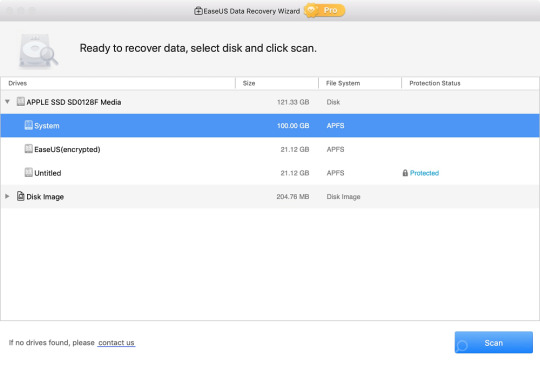This screenshot has height=366, width=540.
Task: Click the EaseUS(encrypted) volume icon
Action: pyautogui.click(x=29, y=149)
